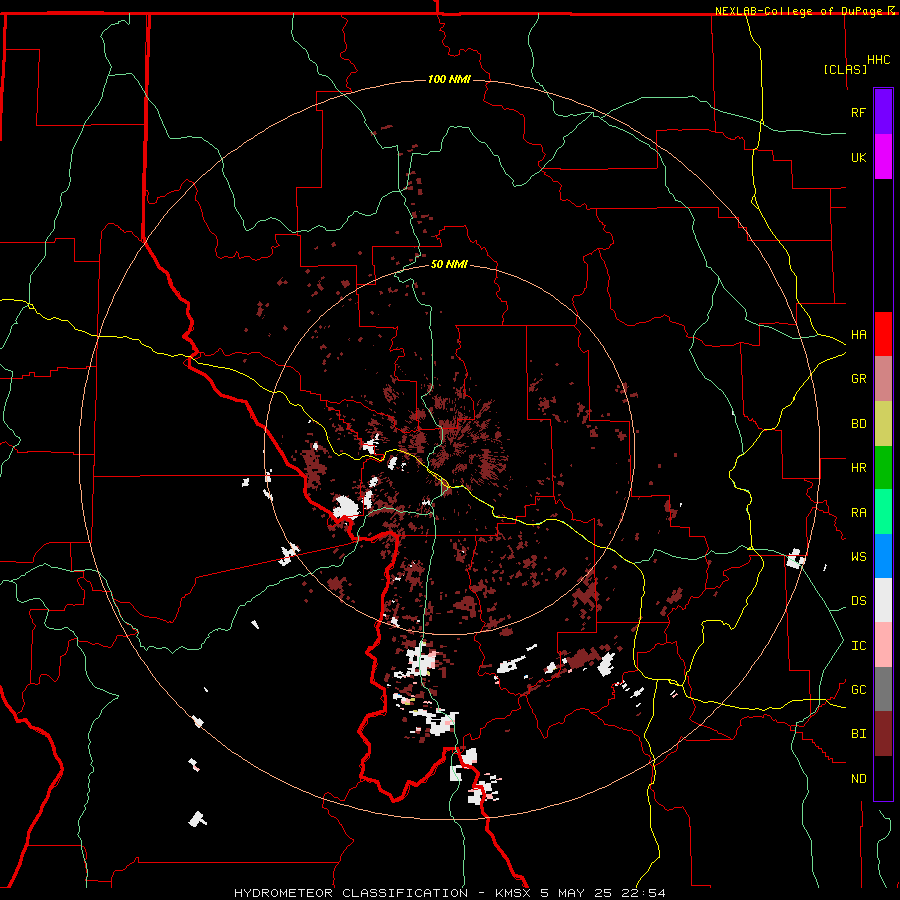Click the 'RA' legend label
900x900 pixels.
(x=858, y=513)
